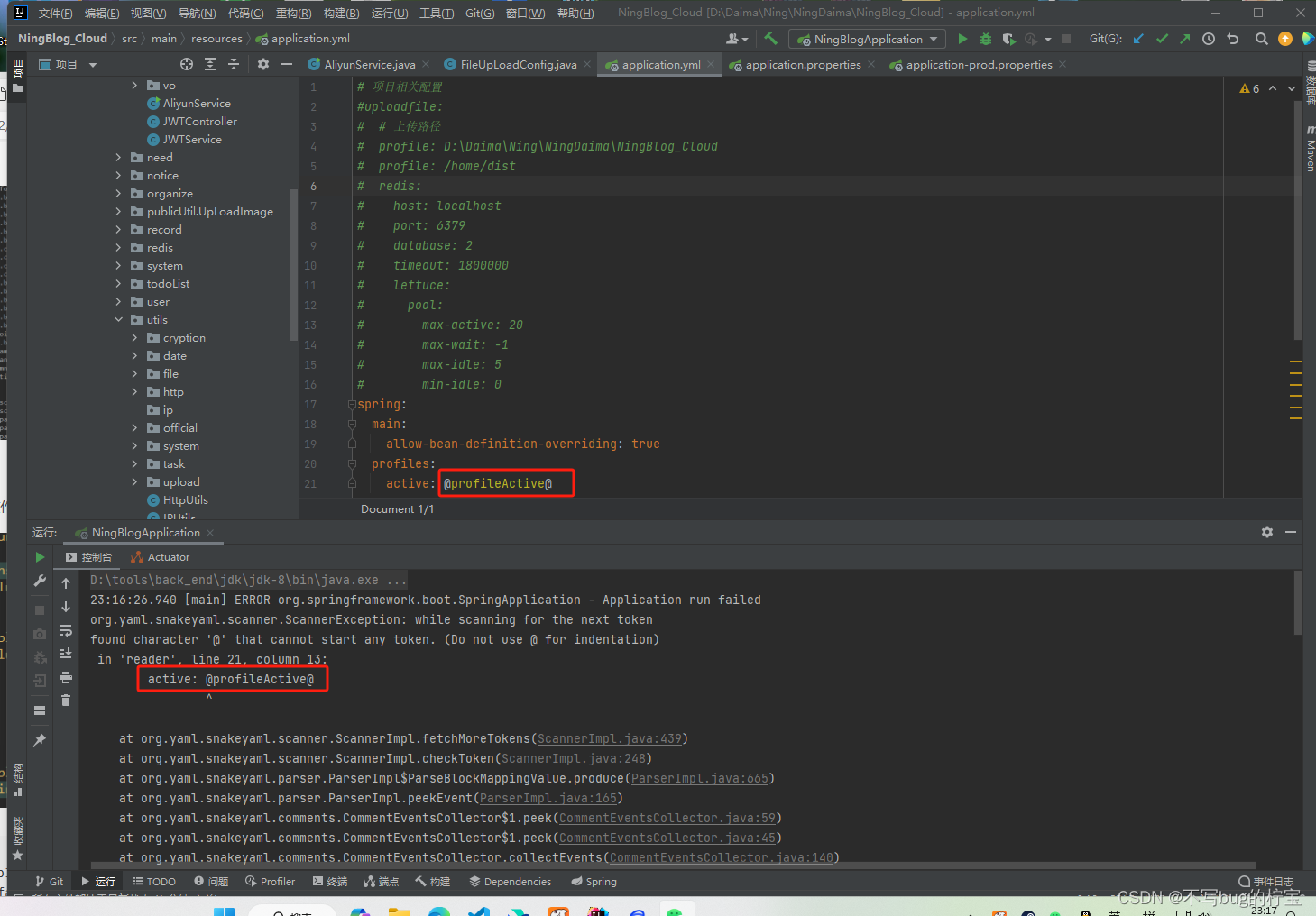The height and width of the screenshot is (916, 1316).
Task: Collapse the utils folder in project tree
Action: point(118,319)
